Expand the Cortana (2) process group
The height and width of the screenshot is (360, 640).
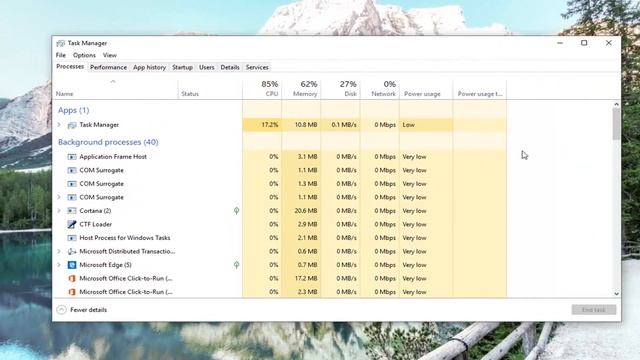coord(59,211)
